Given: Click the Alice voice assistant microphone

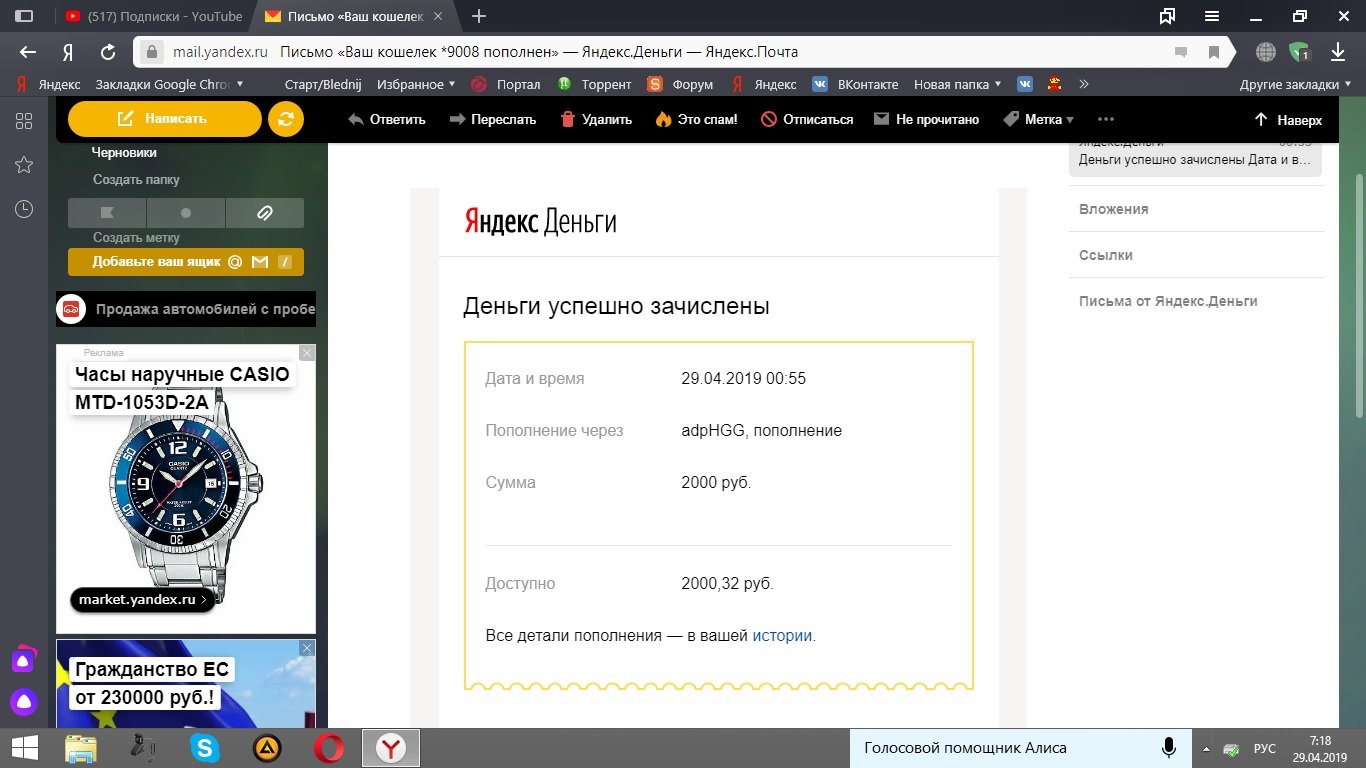Looking at the screenshot, I should point(1167,748).
